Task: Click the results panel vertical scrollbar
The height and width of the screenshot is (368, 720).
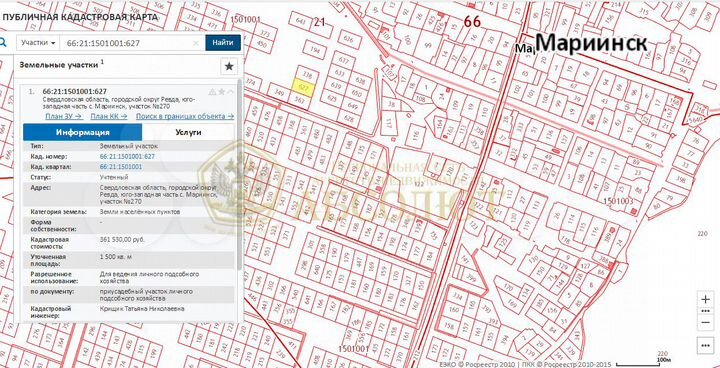Action: coord(239,175)
